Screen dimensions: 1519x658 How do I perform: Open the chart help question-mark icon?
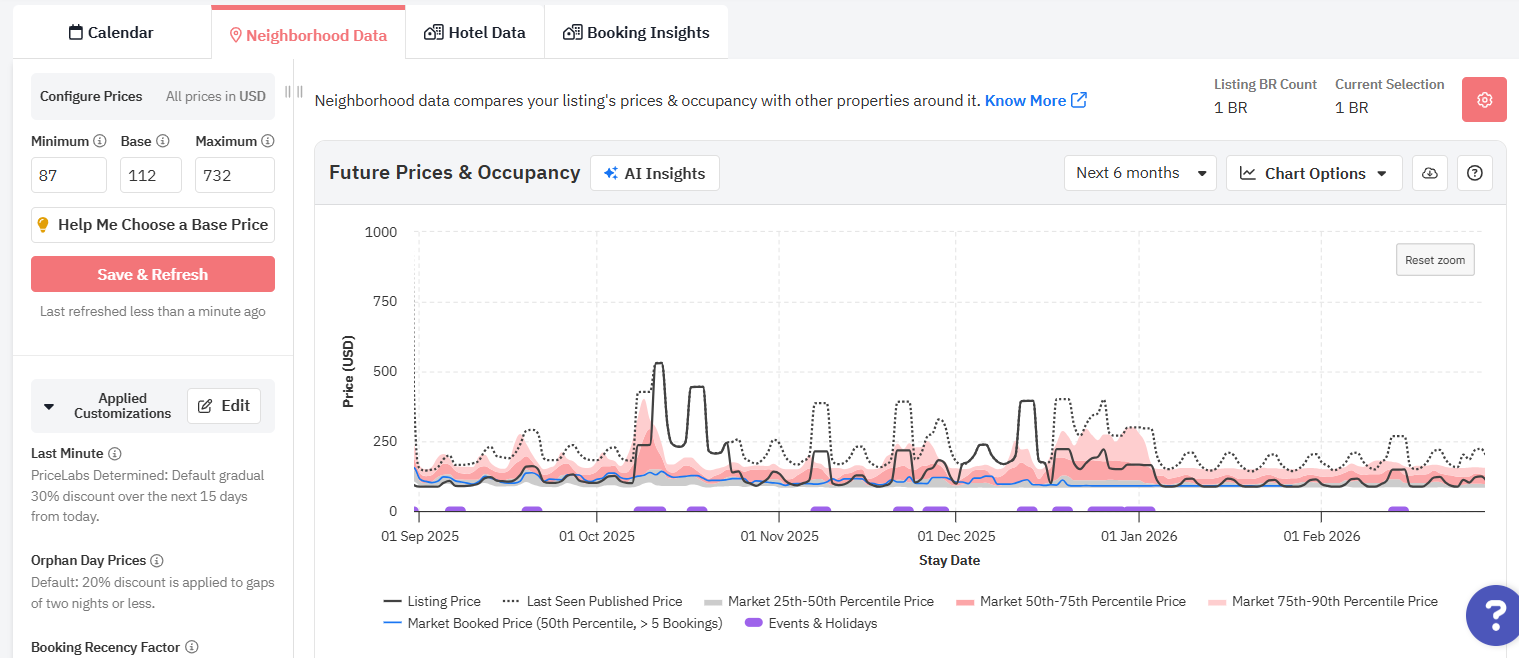point(1475,173)
